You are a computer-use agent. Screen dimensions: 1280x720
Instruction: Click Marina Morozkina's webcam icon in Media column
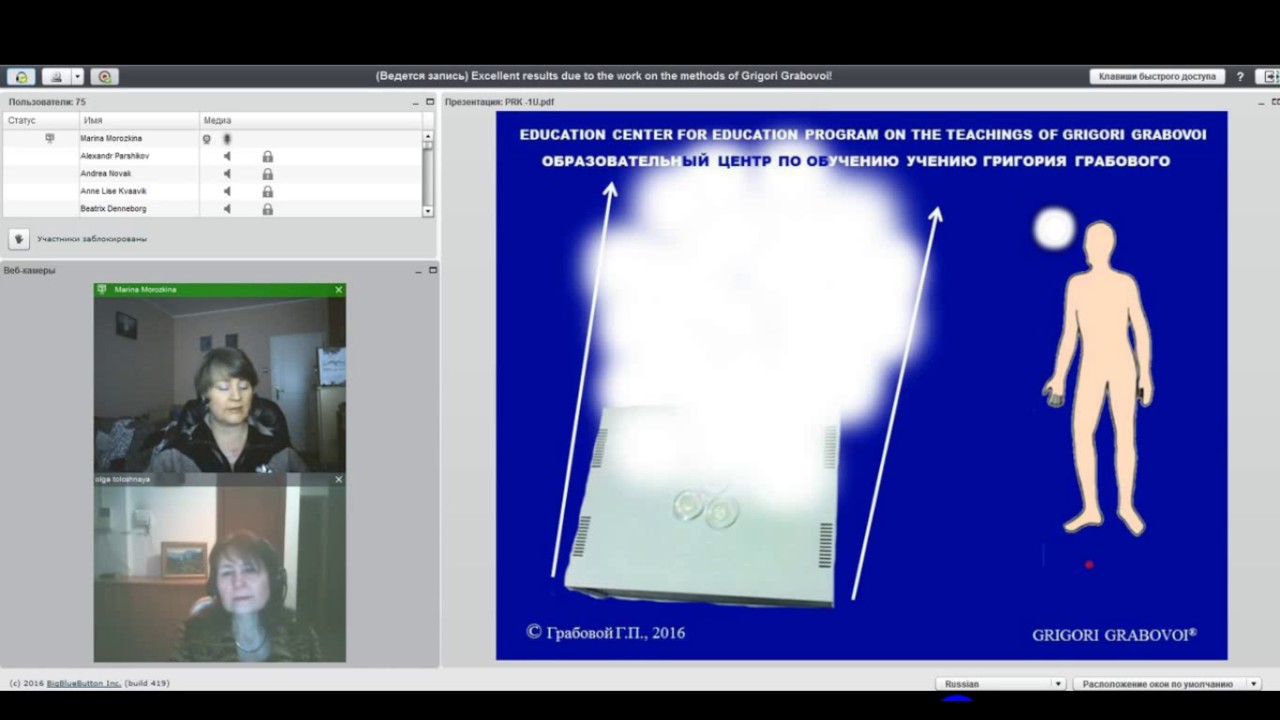[x=207, y=139]
